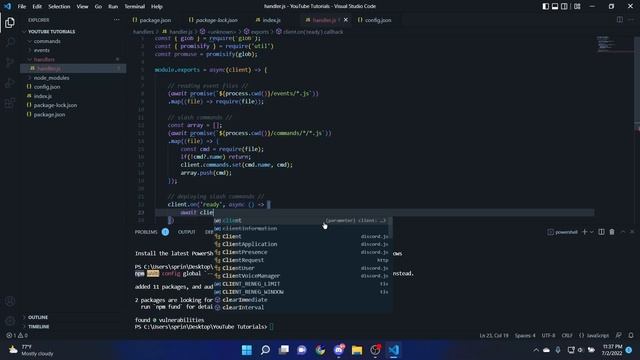Open the Manage gear icon

tap(10, 321)
